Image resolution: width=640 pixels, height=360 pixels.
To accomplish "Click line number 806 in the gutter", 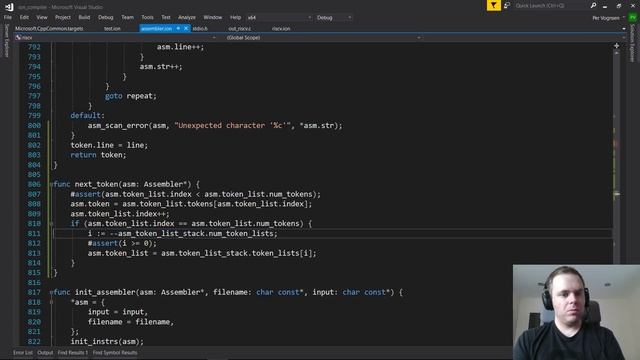I will click(x=34, y=184).
